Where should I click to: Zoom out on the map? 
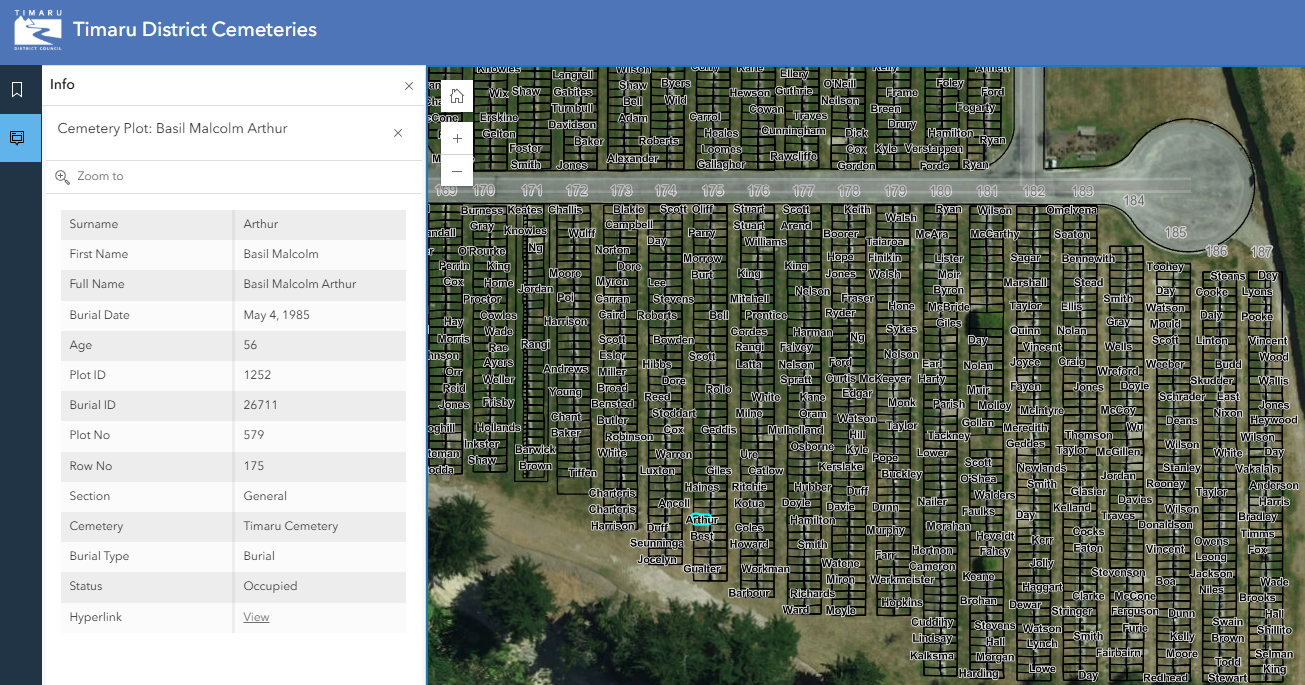point(457,171)
